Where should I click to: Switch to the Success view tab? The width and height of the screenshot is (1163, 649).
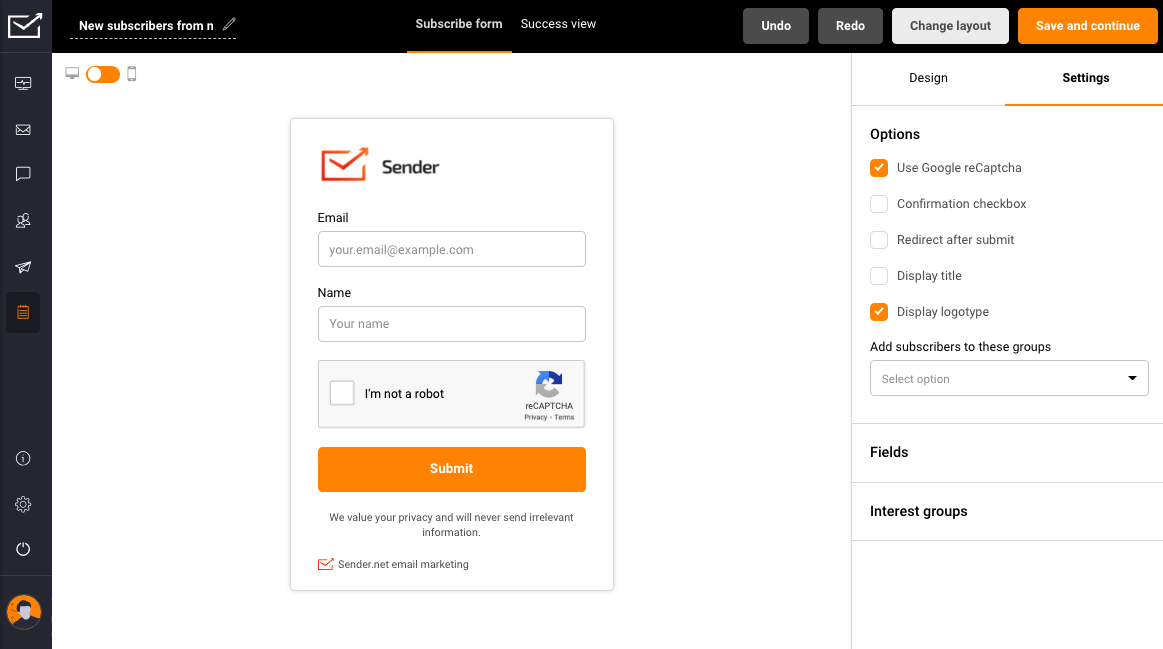coord(558,24)
